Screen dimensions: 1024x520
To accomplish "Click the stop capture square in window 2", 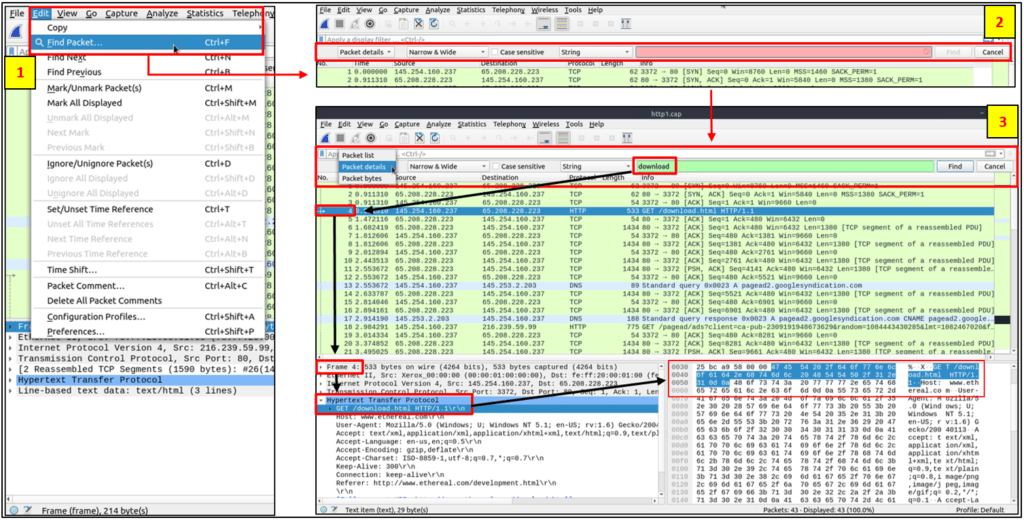I will [340, 25].
